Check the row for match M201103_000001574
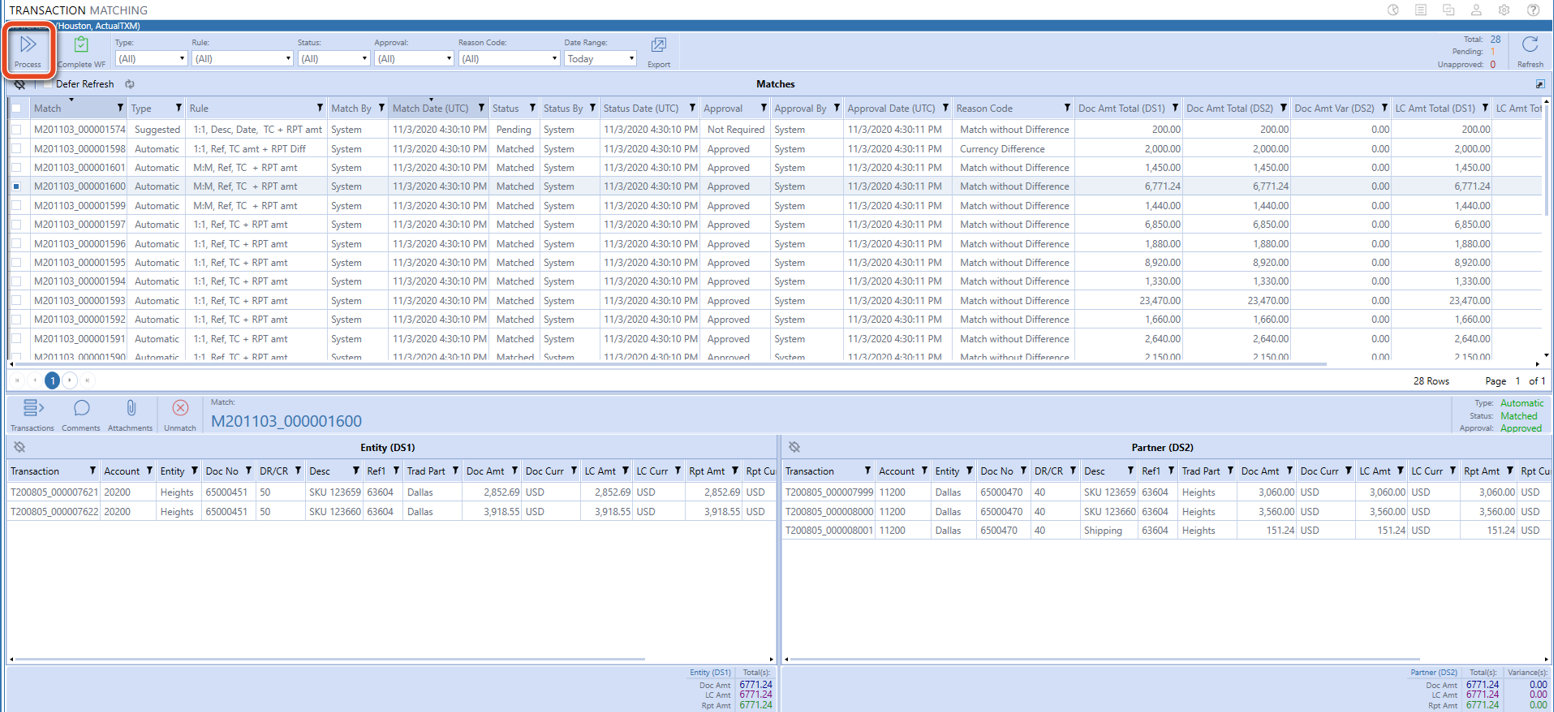The width and height of the screenshot is (1554, 712). click(x=16, y=130)
